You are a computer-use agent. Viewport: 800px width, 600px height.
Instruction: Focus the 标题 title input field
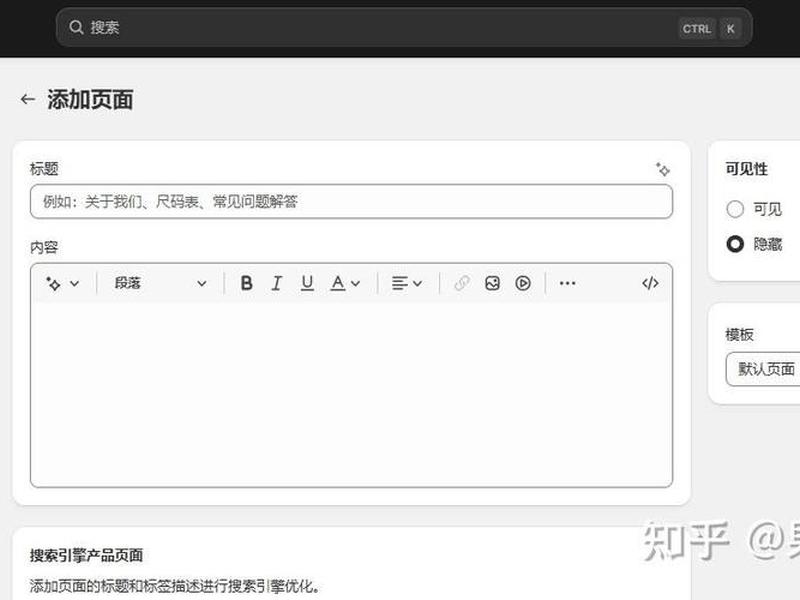point(351,202)
